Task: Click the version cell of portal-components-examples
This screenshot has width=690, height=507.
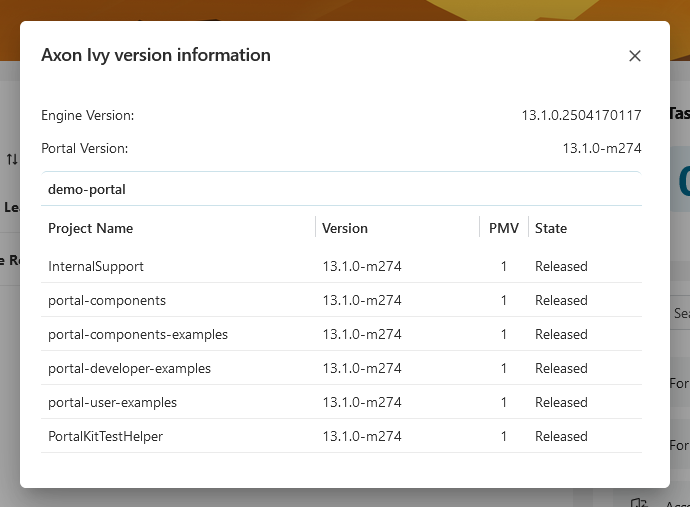Action: pyautogui.click(x=362, y=334)
